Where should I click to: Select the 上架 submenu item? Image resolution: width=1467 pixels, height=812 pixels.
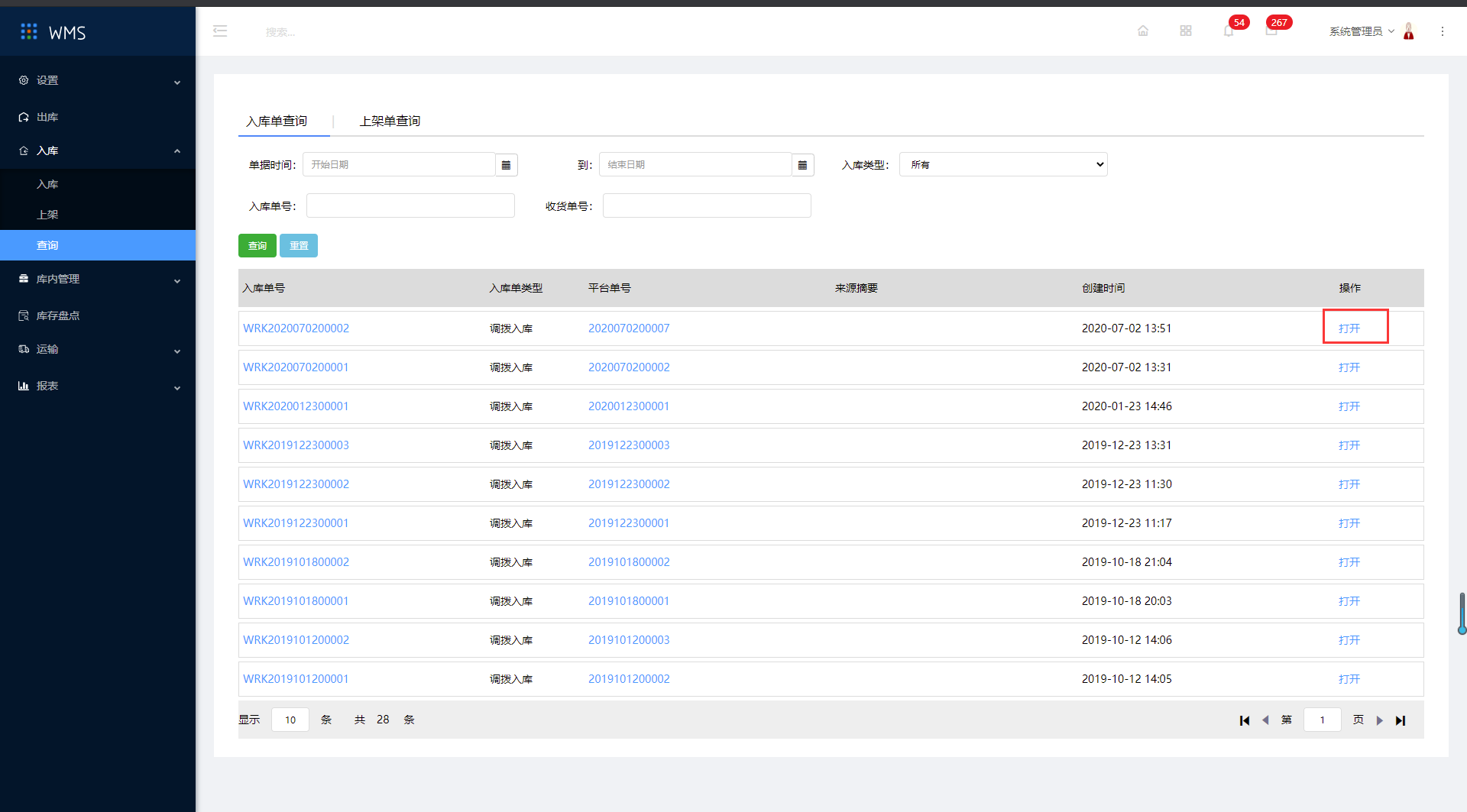[x=98, y=215]
